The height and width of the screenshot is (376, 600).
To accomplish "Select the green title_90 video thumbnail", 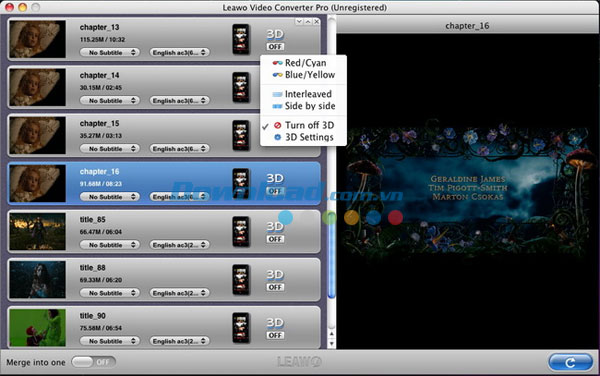I will [38, 328].
